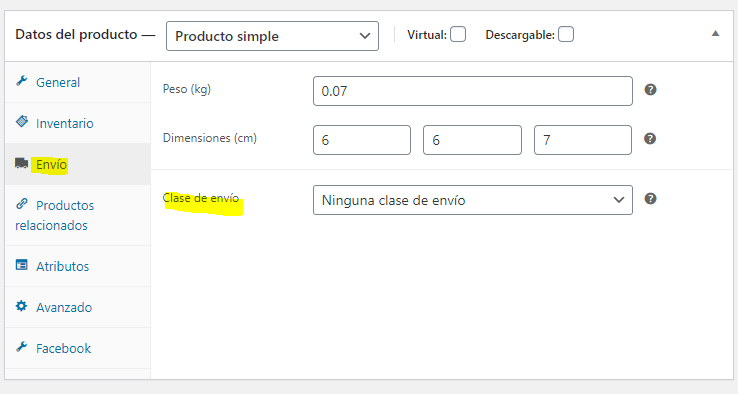The image size is (738, 394).
Task: Click the help icon next to Clase de envío
Action: pyautogui.click(x=650, y=199)
